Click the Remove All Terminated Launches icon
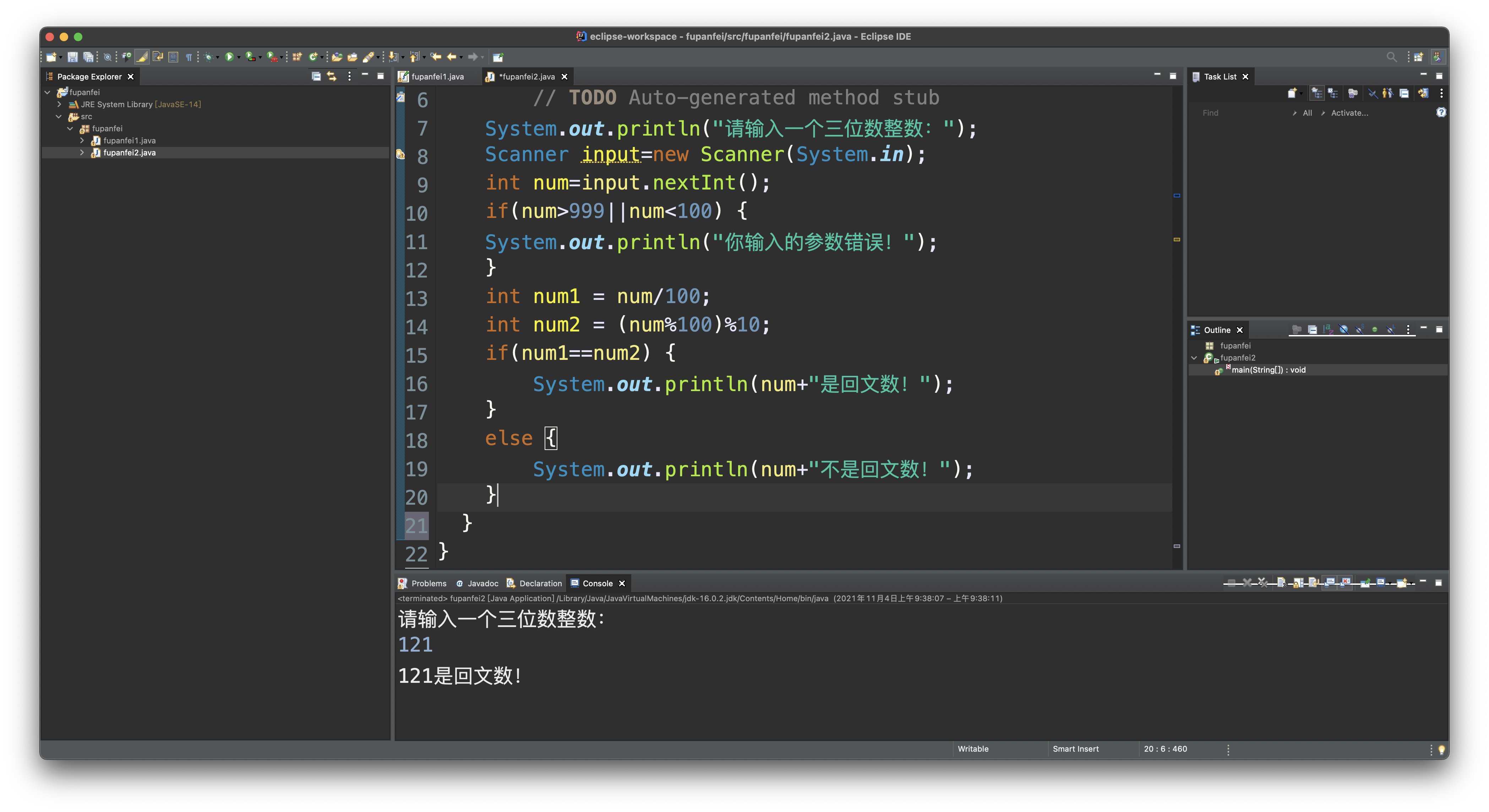1489x812 pixels. (1263, 582)
